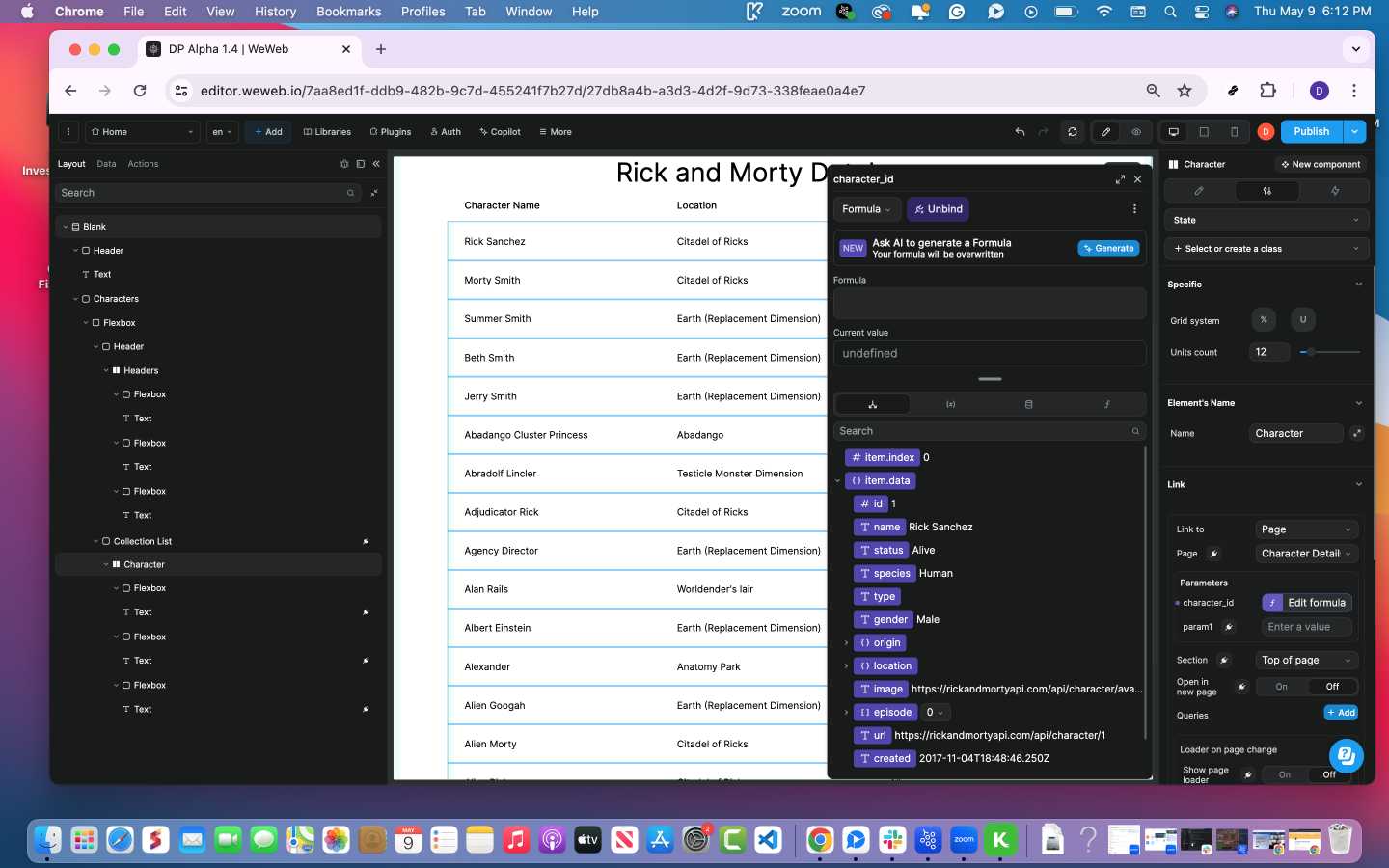Select the formulas tab with the f icon
1389x868 pixels.
(x=1106, y=405)
